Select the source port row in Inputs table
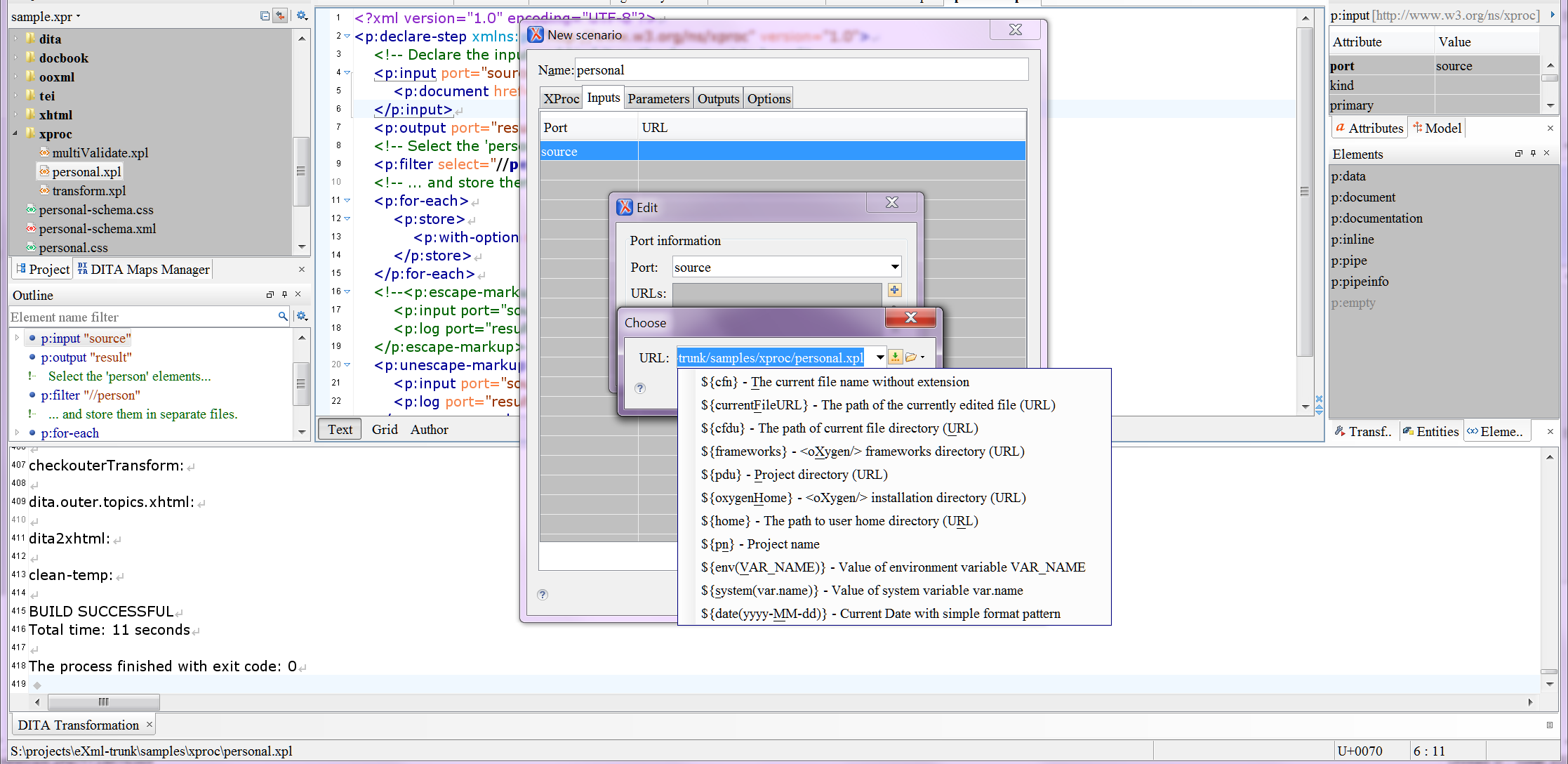Image resolution: width=1568 pixels, height=764 pixels. pos(783,152)
